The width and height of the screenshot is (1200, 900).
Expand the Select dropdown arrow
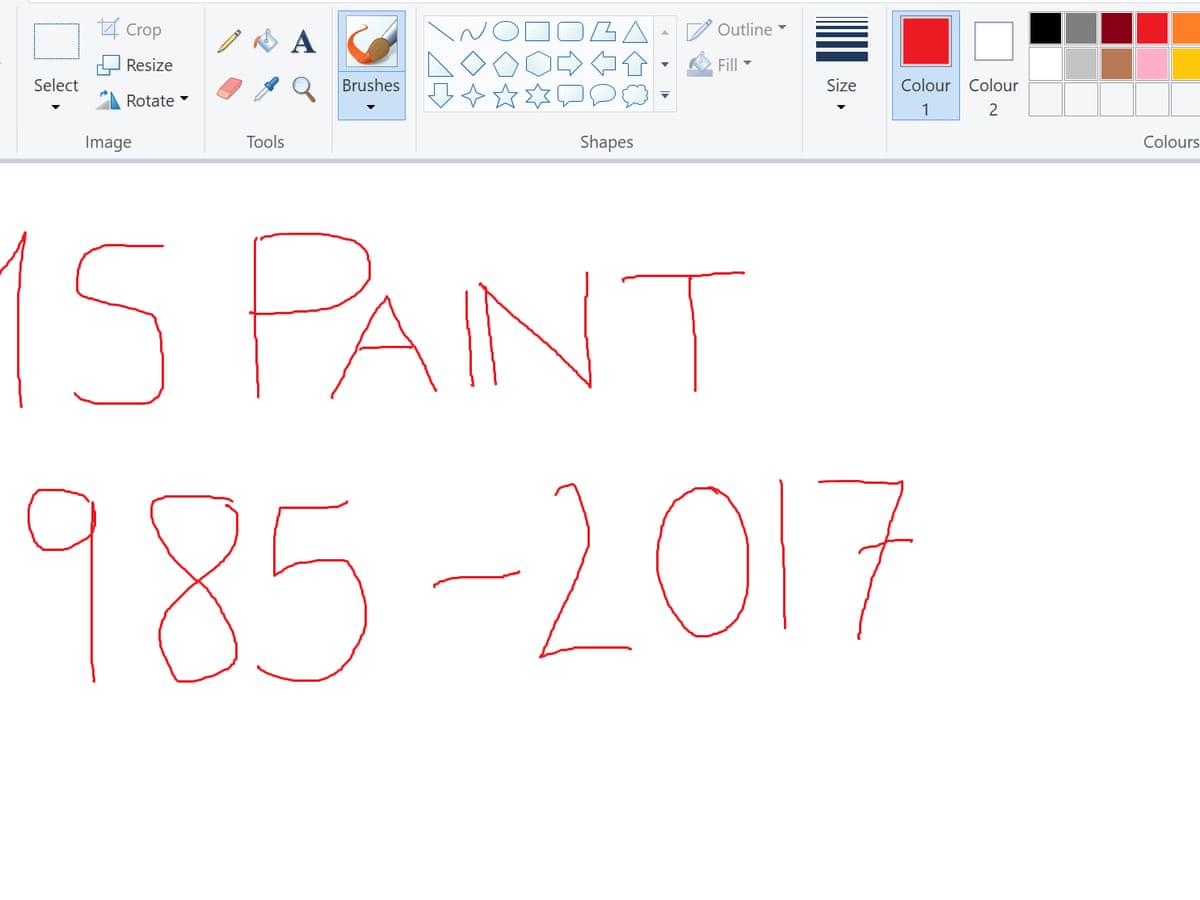pos(55,108)
